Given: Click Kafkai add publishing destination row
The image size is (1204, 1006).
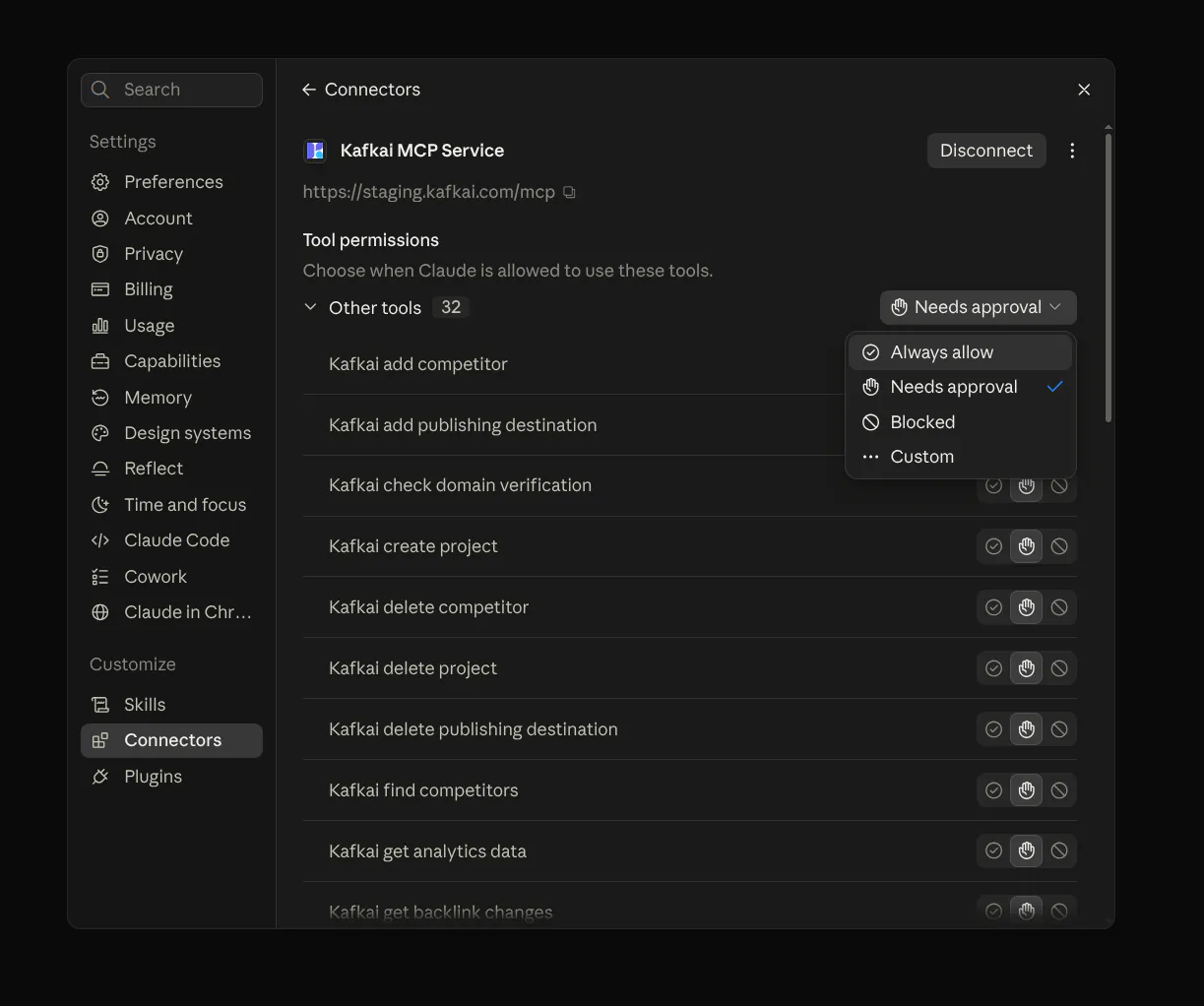Looking at the screenshot, I should tap(689, 425).
